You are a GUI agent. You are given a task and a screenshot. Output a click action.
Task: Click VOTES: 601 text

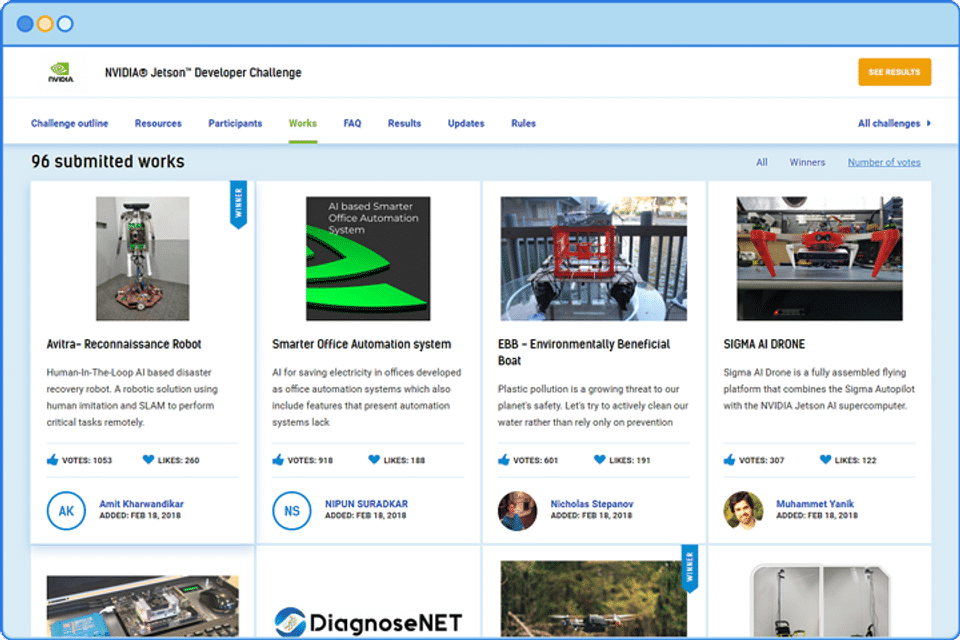coord(536,460)
